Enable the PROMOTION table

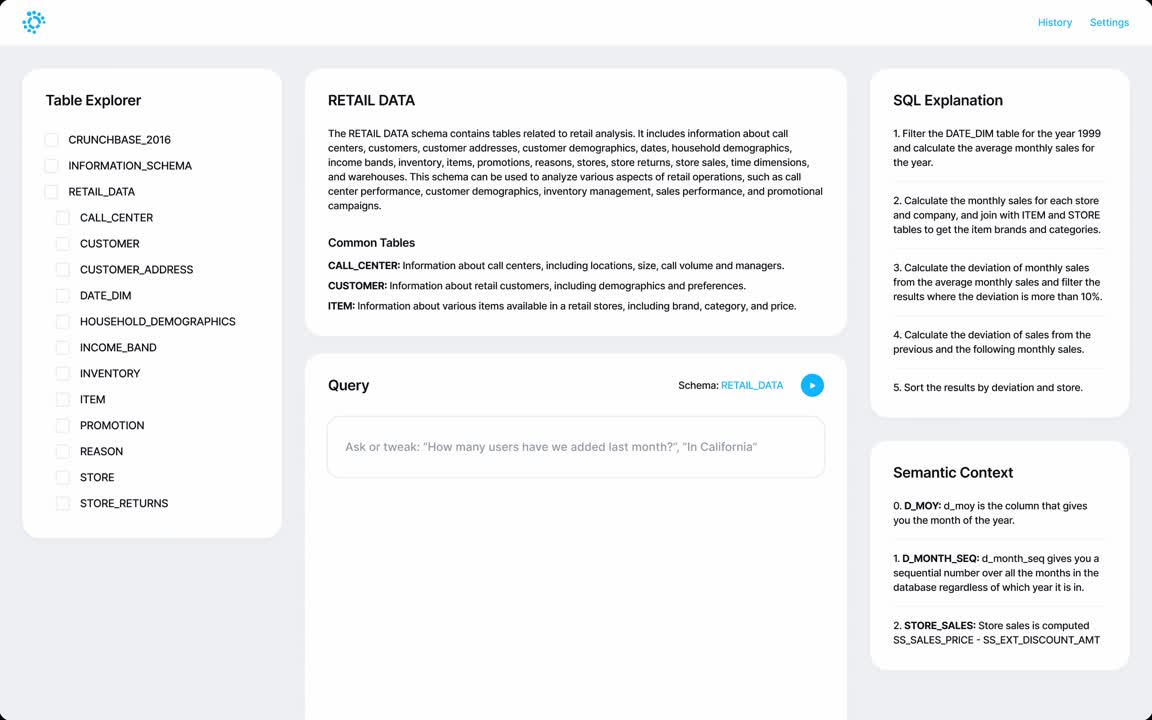click(62, 425)
